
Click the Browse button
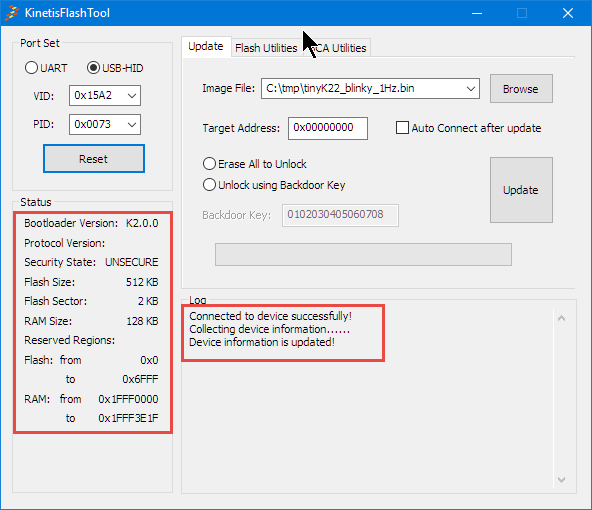pos(521,89)
